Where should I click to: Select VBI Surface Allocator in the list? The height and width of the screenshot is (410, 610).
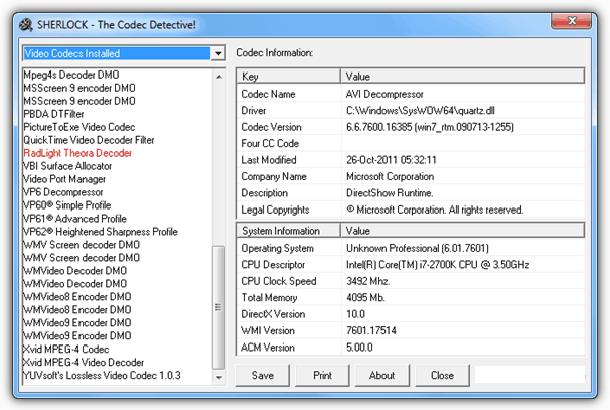click(x=68, y=166)
